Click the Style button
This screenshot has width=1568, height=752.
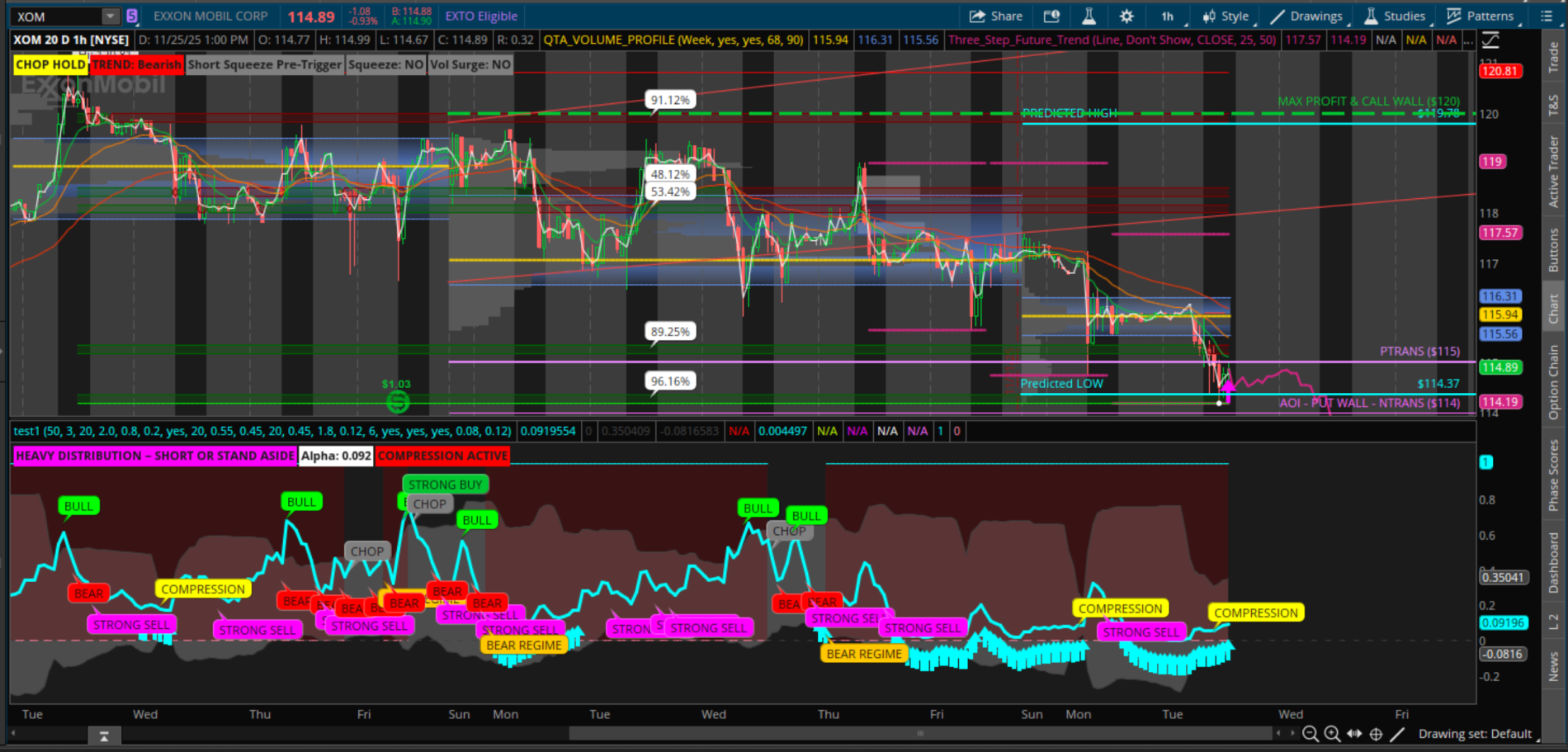point(1226,16)
